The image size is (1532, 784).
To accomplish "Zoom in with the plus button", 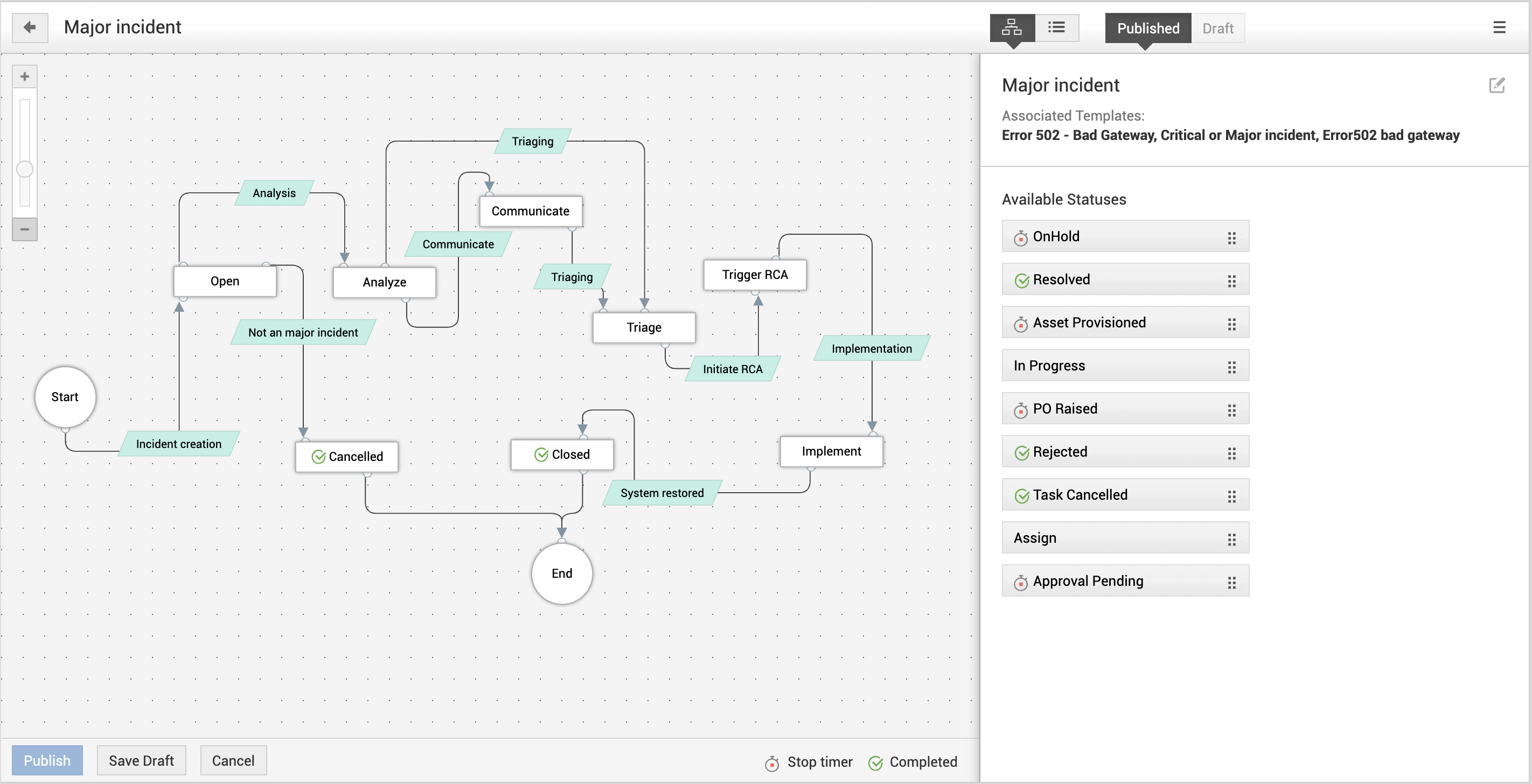I will 24,76.
